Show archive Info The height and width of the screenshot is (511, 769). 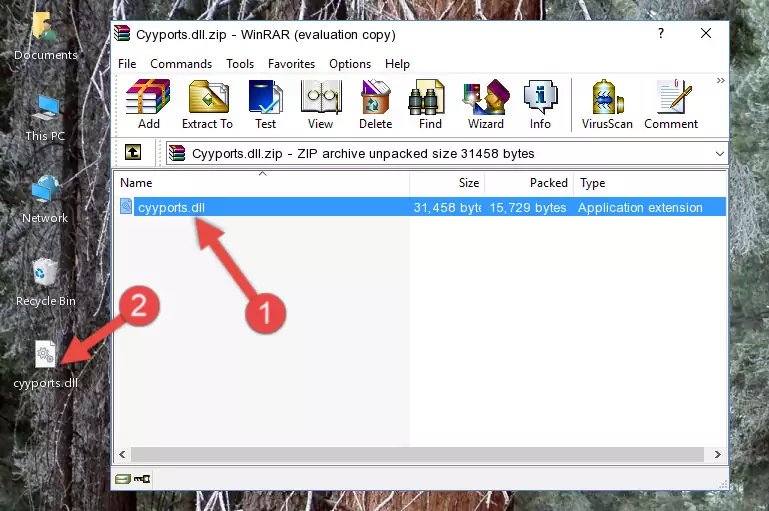[x=540, y=104]
